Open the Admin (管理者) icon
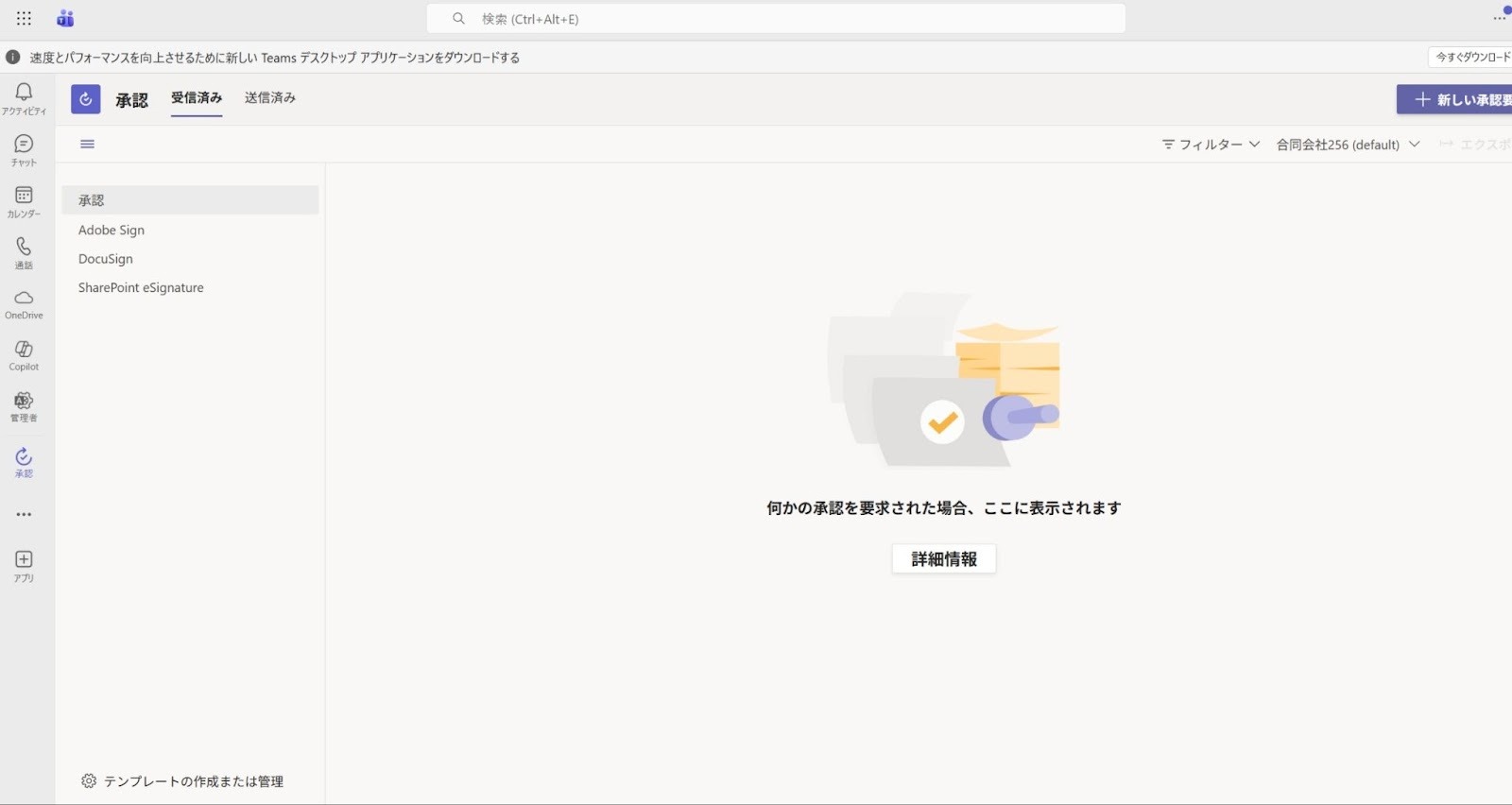1512x805 pixels. point(24,400)
